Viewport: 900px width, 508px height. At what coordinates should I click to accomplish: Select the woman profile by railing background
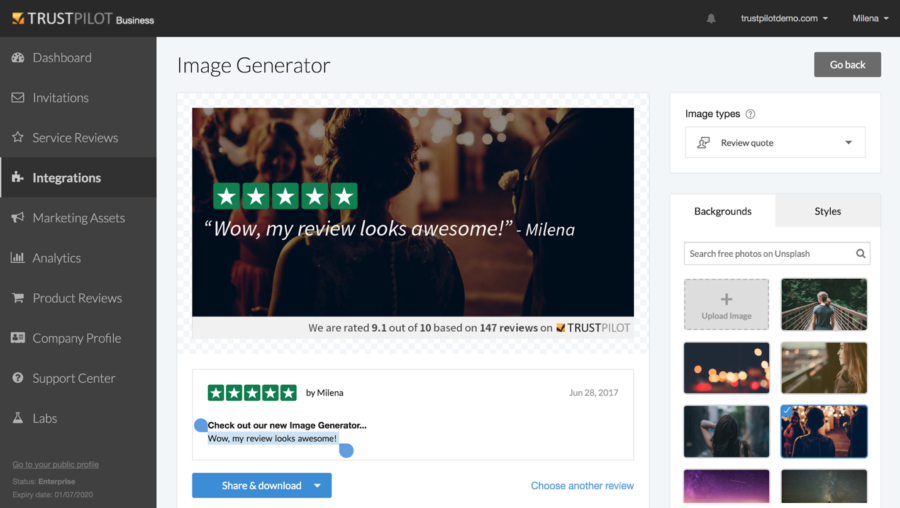tap(824, 368)
